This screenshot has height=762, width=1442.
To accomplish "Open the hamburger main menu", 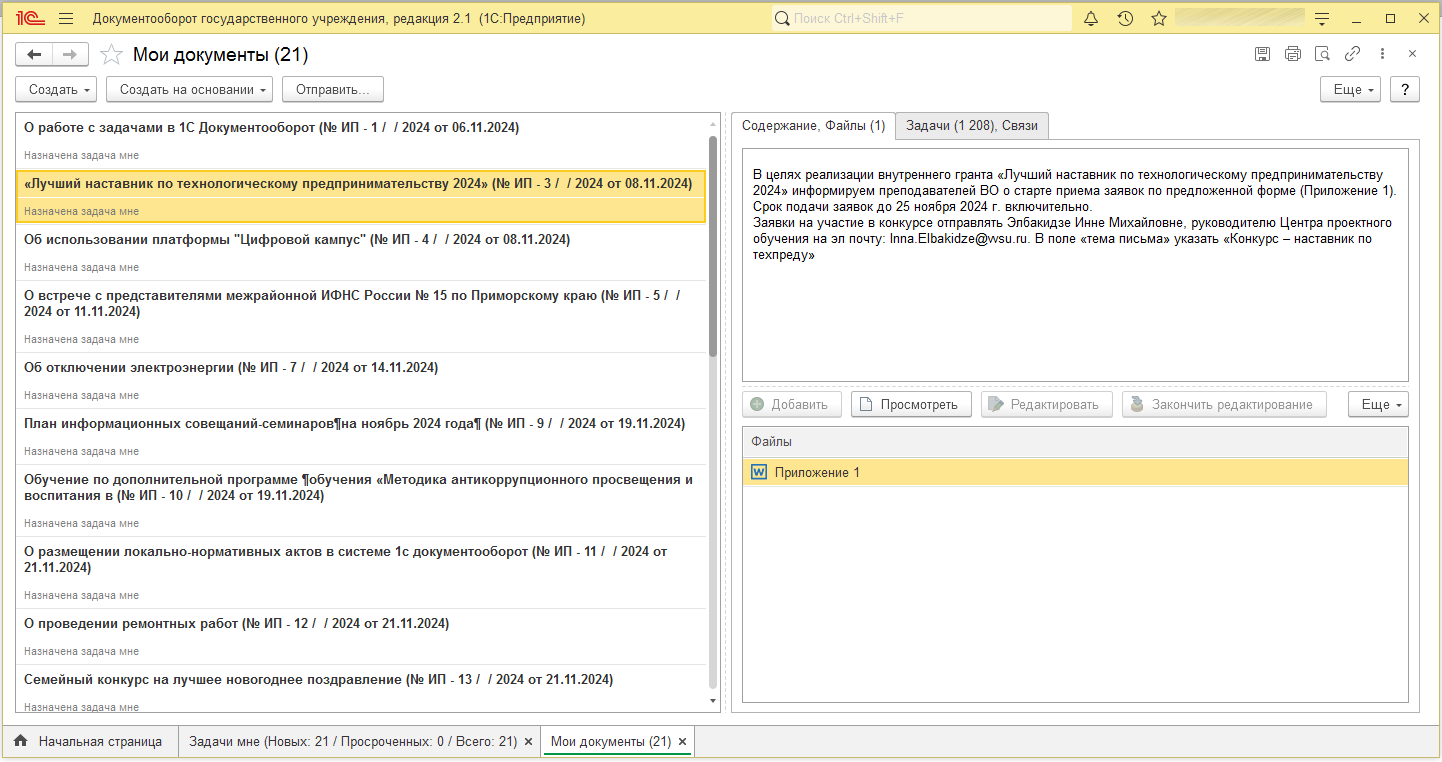I will pyautogui.click(x=66, y=18).
